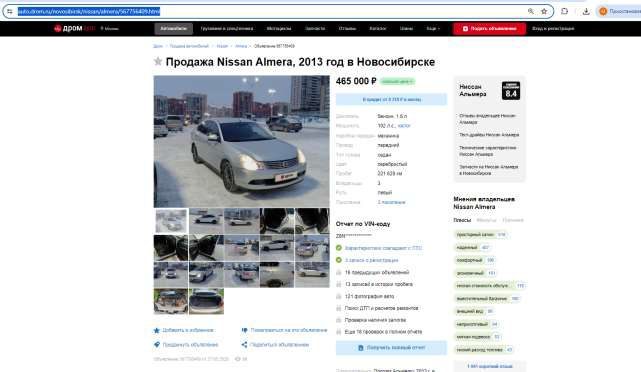Click the site info icon left of the URL

pyautogui.click(x=10, y=11)
